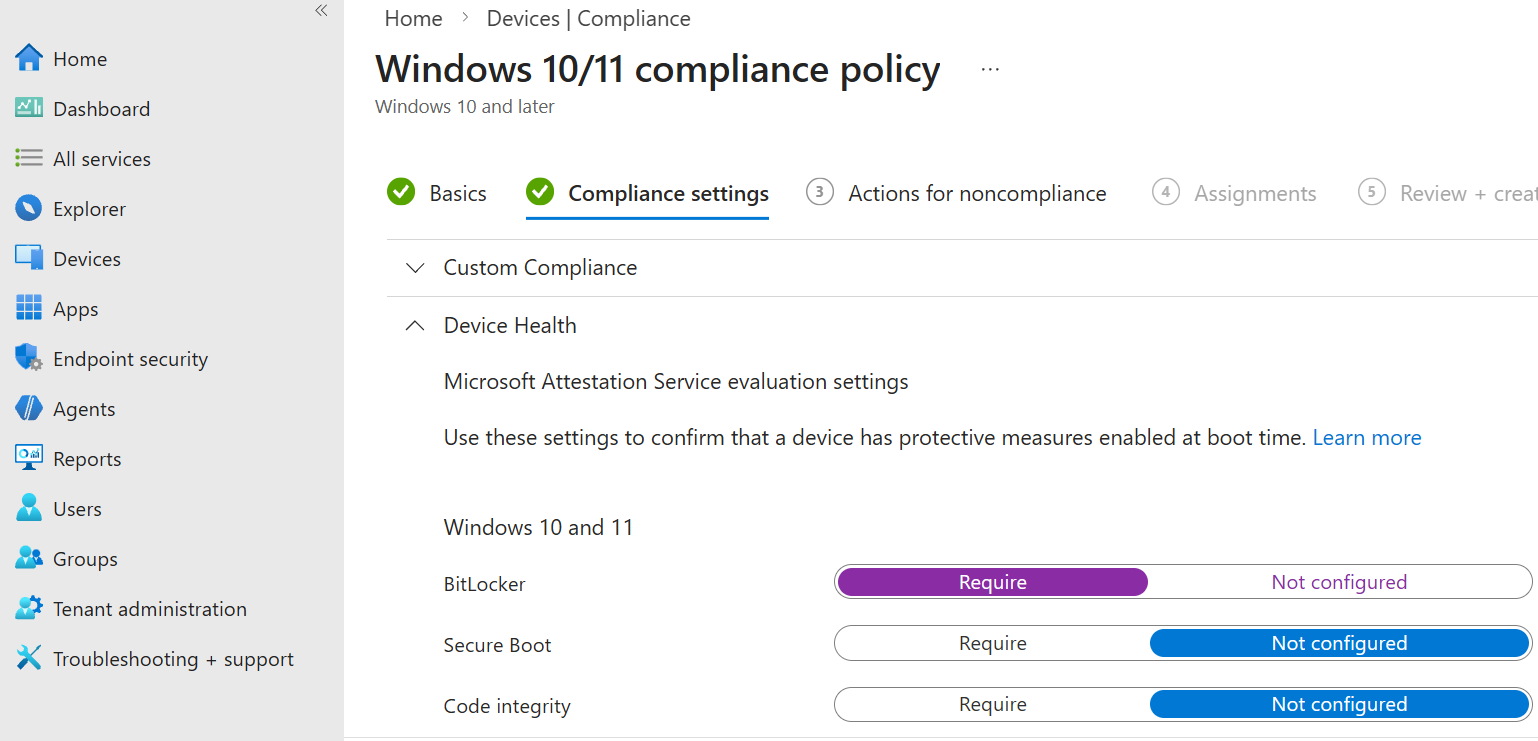Select Groups in the navigation pane
Image resolution: width=1538 pixels, height=741 pixels.
[84, 558]
